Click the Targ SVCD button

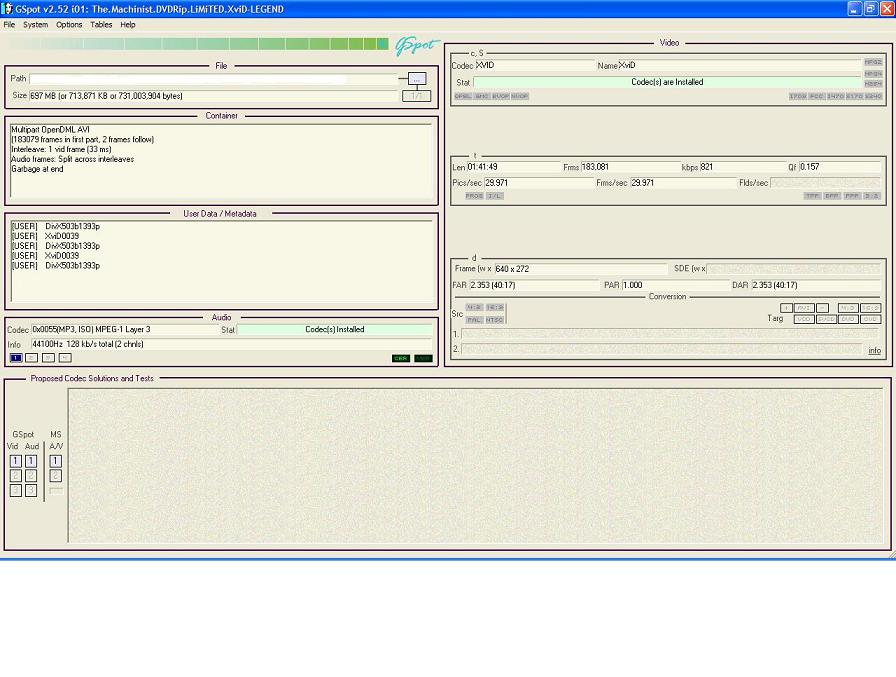826,319
